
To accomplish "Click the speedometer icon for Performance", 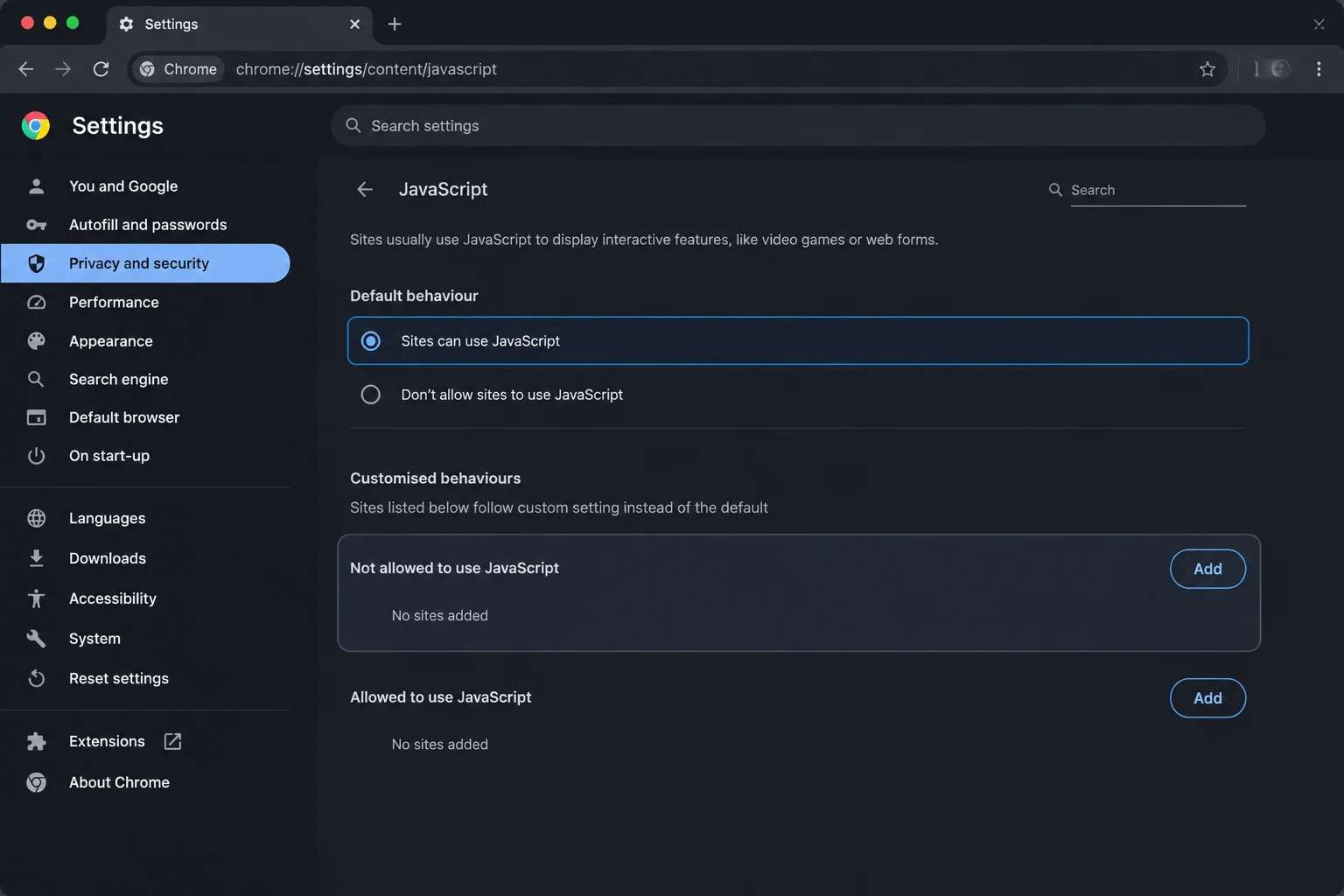I will pyautogui.click(x=37, y=302).
